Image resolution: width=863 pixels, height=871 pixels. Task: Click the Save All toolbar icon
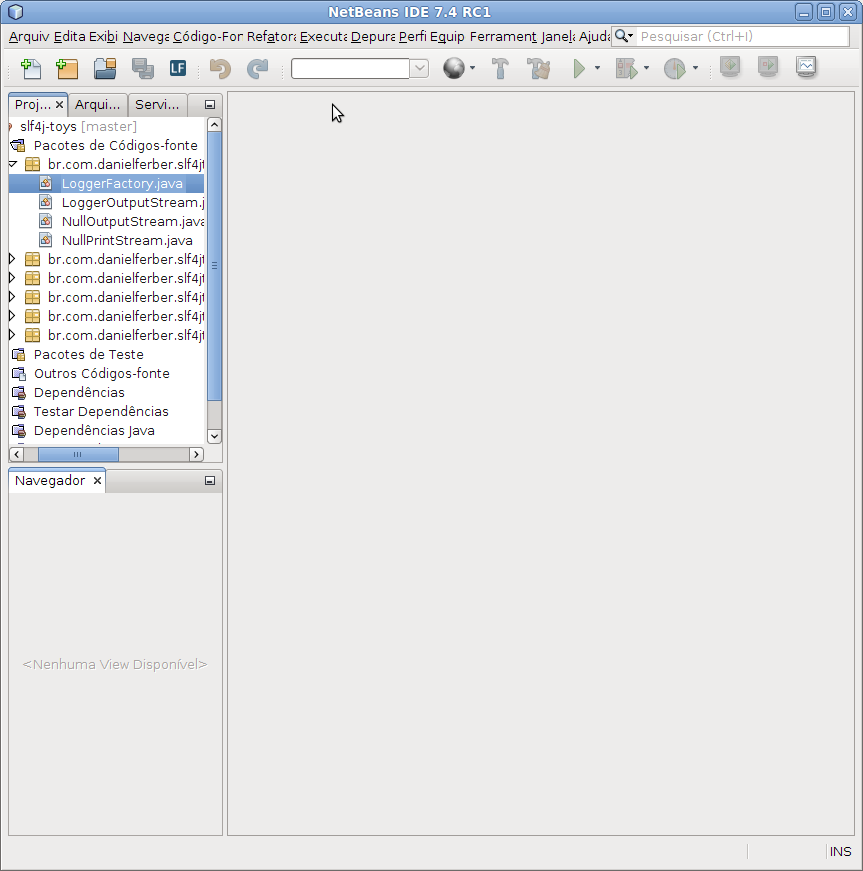pyautogui.click(x=143, y=68)
